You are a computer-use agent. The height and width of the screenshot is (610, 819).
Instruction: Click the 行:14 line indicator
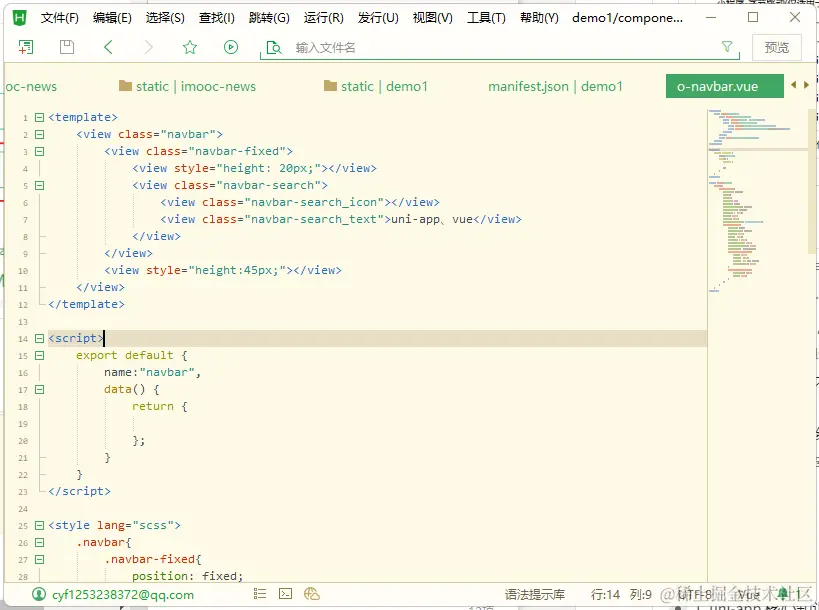click(605, 594)
